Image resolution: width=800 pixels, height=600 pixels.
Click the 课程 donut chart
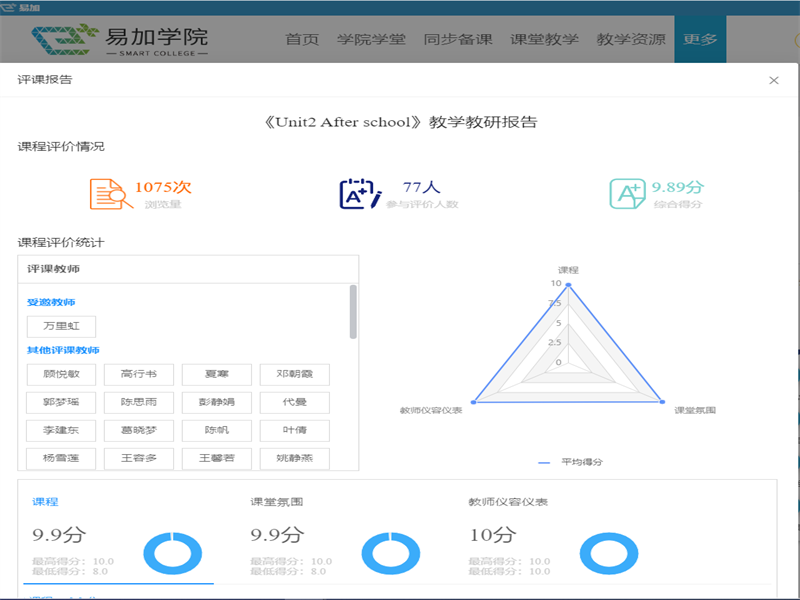173,554
